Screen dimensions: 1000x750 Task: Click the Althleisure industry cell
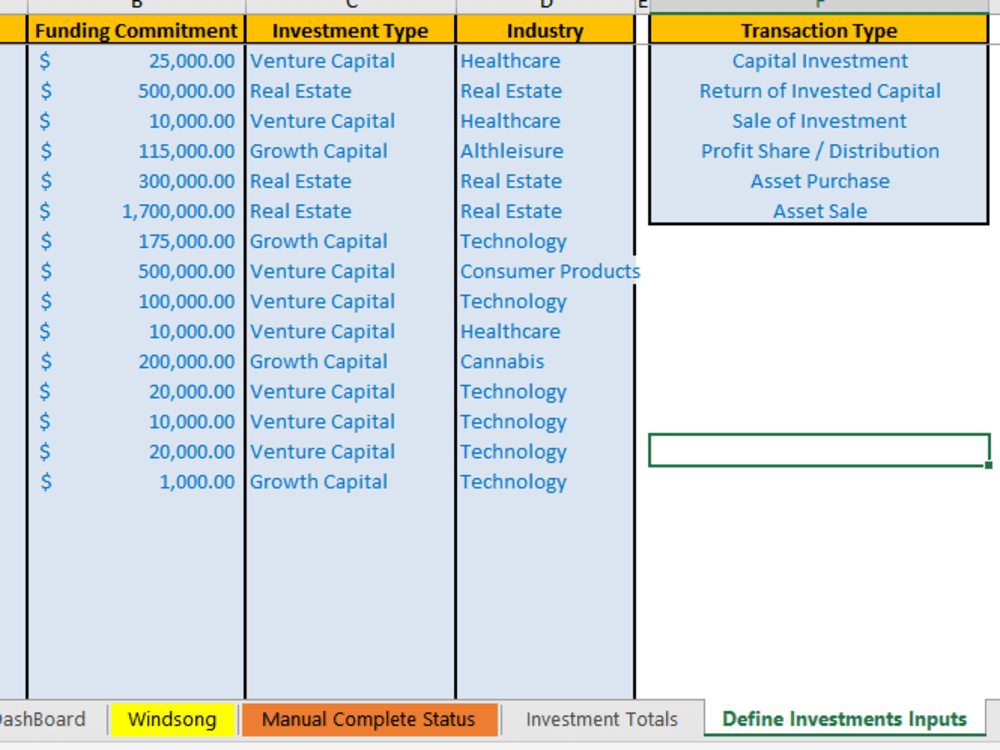click(545, 151)
